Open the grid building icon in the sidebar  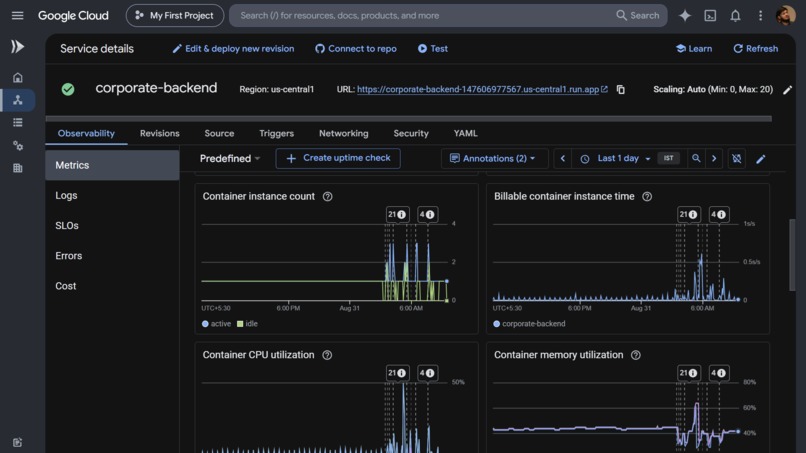(17, 168)
